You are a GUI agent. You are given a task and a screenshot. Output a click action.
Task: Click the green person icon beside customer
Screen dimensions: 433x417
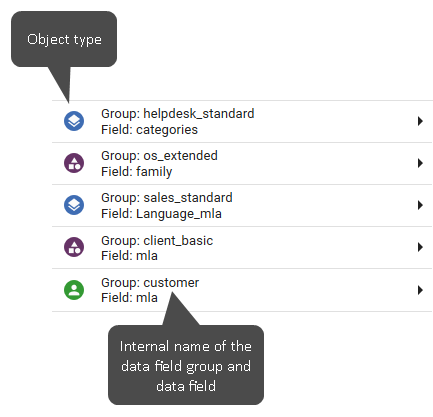pos(74,290)
